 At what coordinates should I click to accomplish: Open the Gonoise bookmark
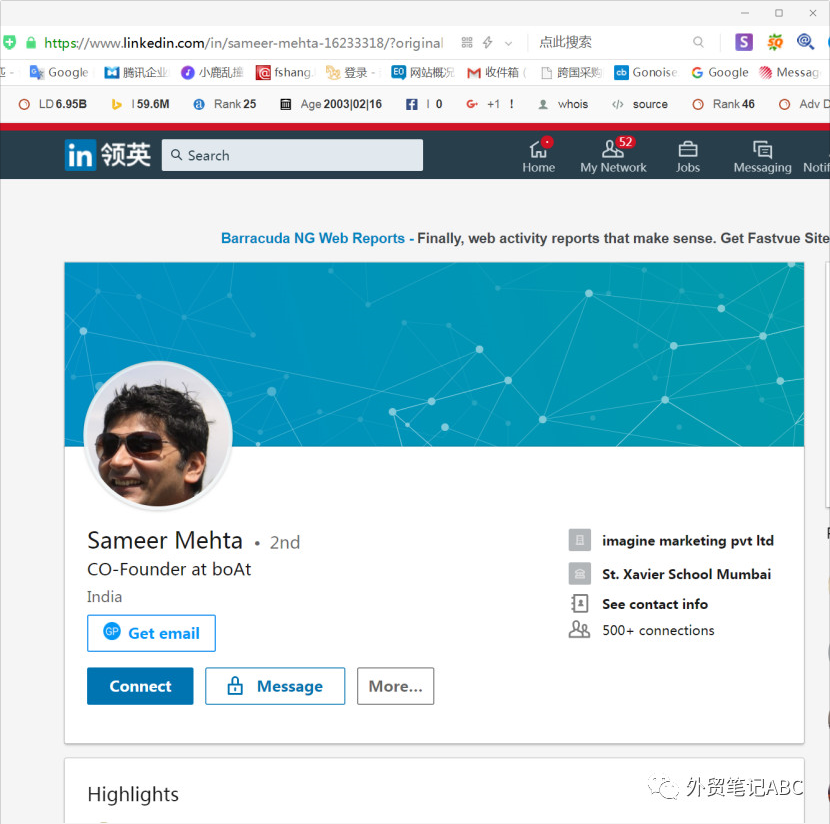coord(646,73)
